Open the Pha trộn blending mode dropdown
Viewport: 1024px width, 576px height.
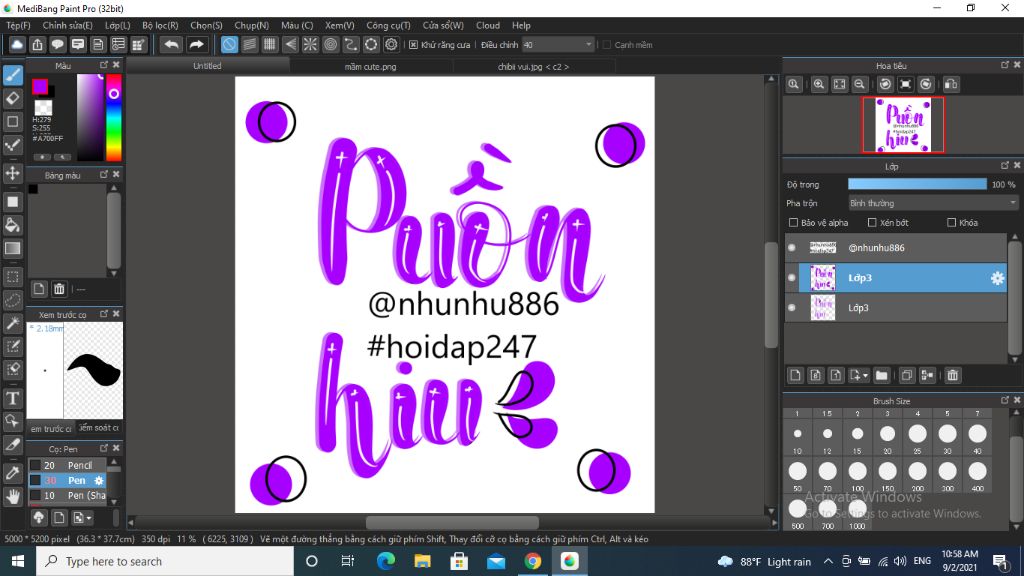[933, 203]
